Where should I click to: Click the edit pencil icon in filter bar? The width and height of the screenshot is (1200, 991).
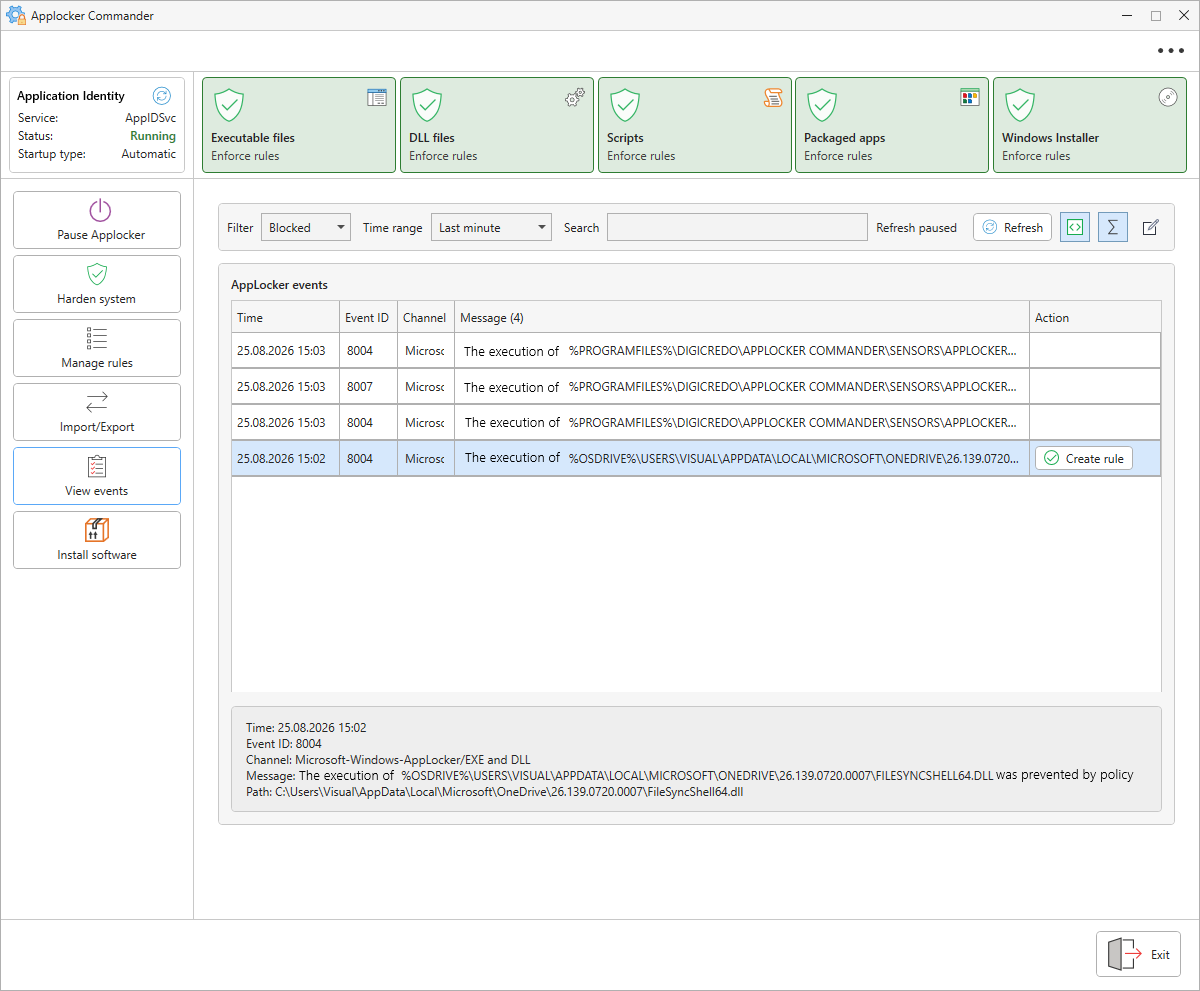(x=1150, y=227)
